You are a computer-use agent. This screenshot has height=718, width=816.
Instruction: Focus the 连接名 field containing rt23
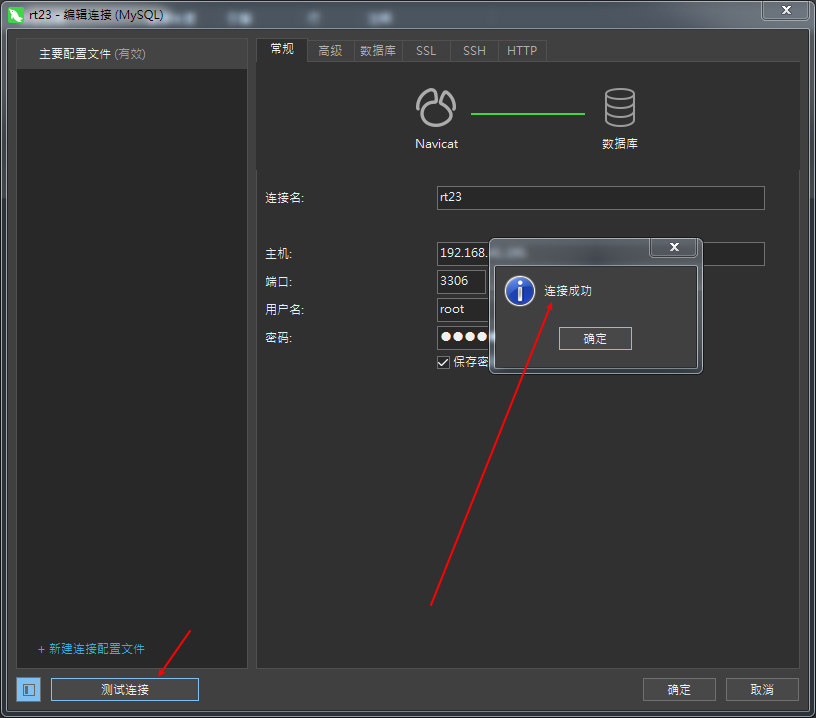(601, 198)
